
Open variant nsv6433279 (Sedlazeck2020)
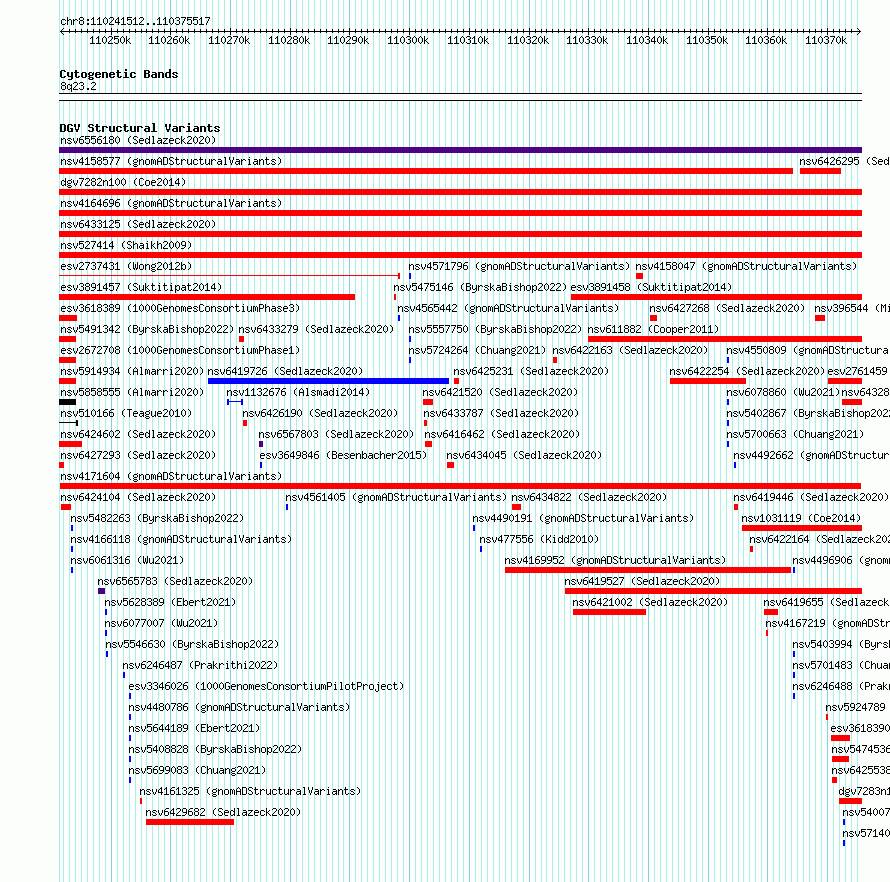pos(316,329)
